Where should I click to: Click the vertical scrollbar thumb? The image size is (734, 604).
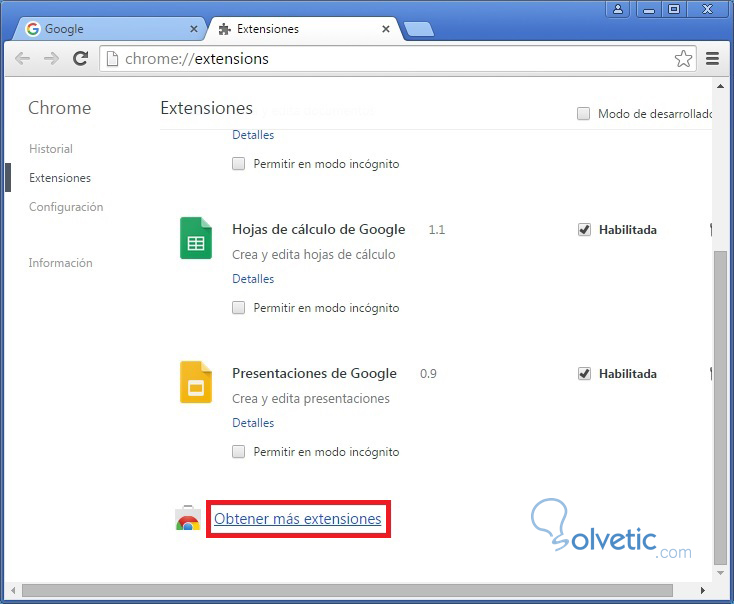tap(720, 408)
